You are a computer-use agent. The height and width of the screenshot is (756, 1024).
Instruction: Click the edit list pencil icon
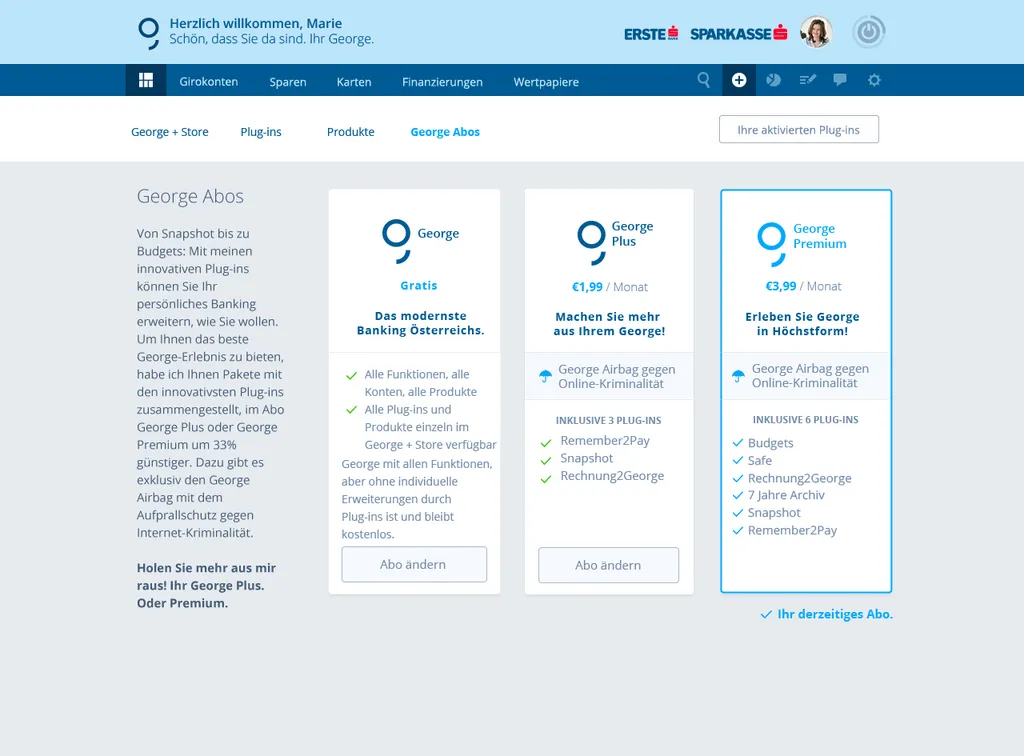pos(807,80)
